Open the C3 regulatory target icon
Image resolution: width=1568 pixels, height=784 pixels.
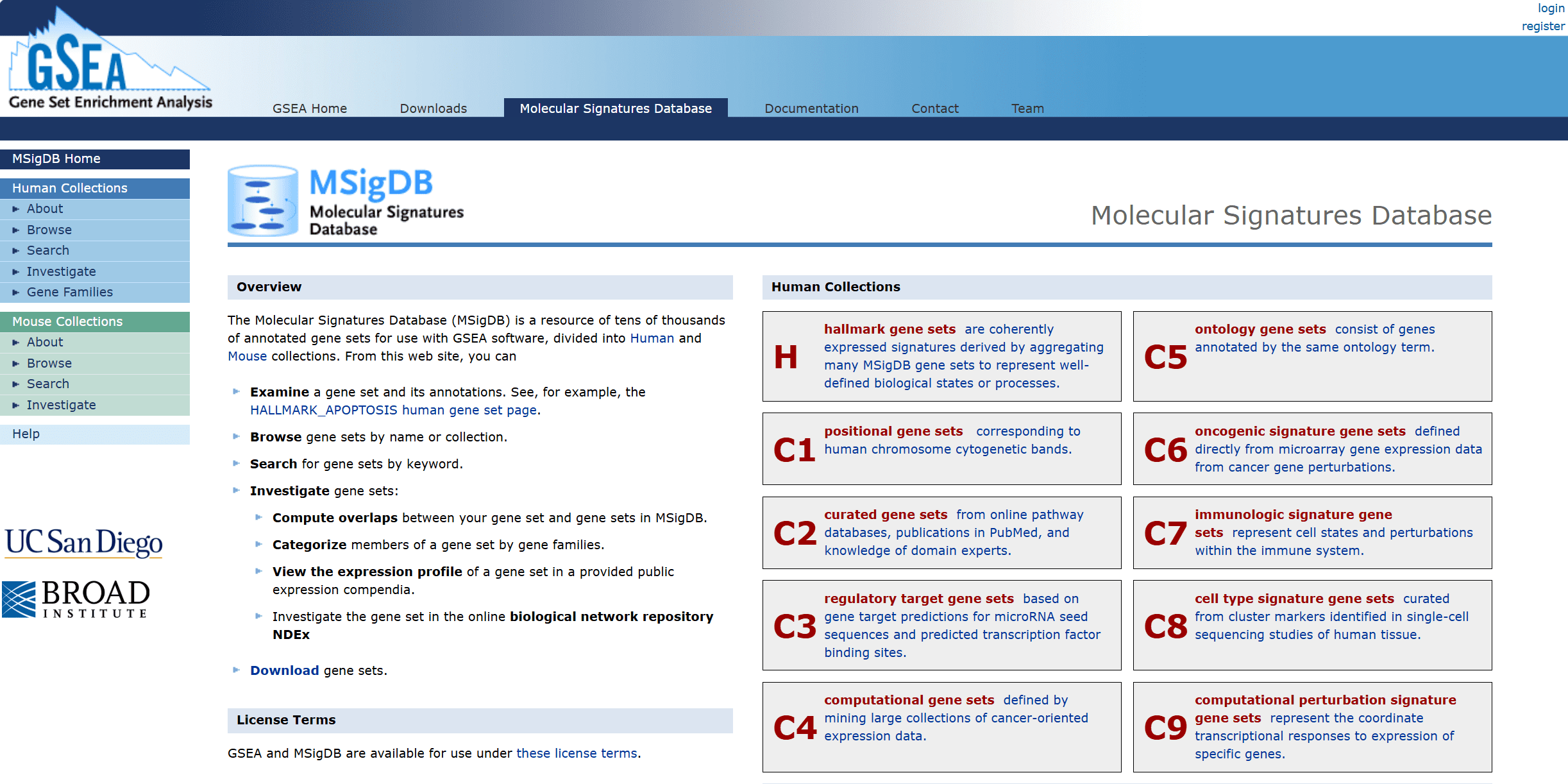click(794, 626)
